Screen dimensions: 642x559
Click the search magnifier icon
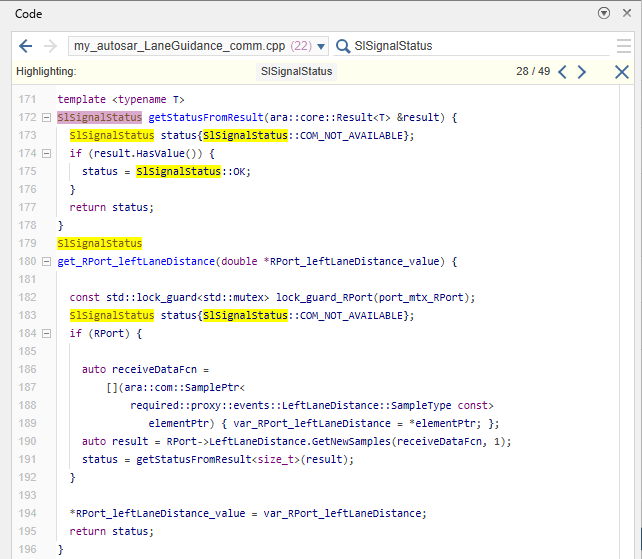pos(343,46)
